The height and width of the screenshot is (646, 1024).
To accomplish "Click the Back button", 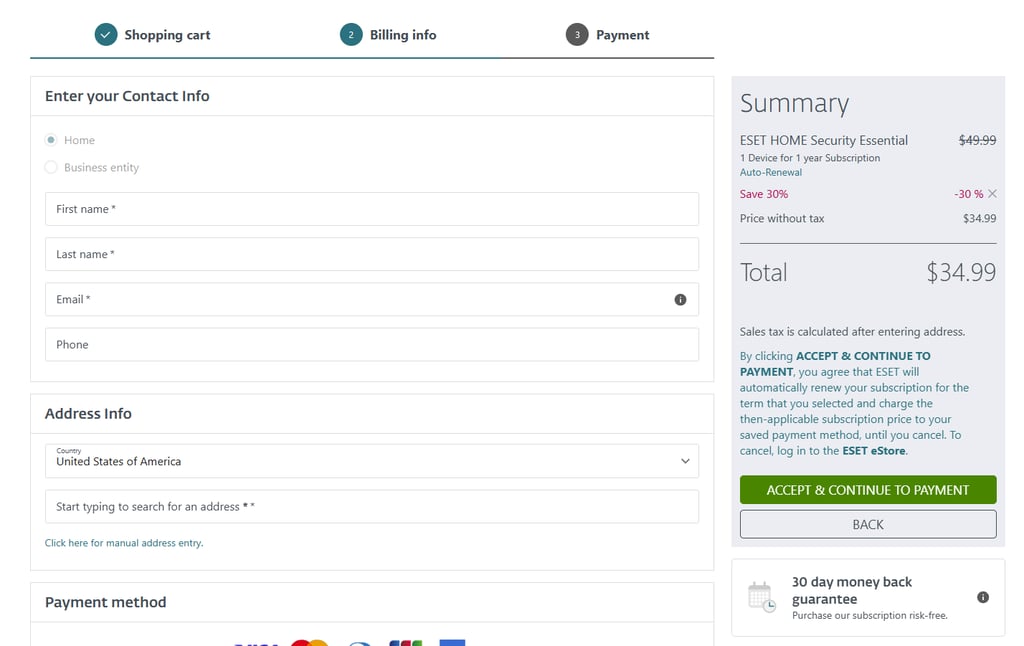I will coord(868,525).
